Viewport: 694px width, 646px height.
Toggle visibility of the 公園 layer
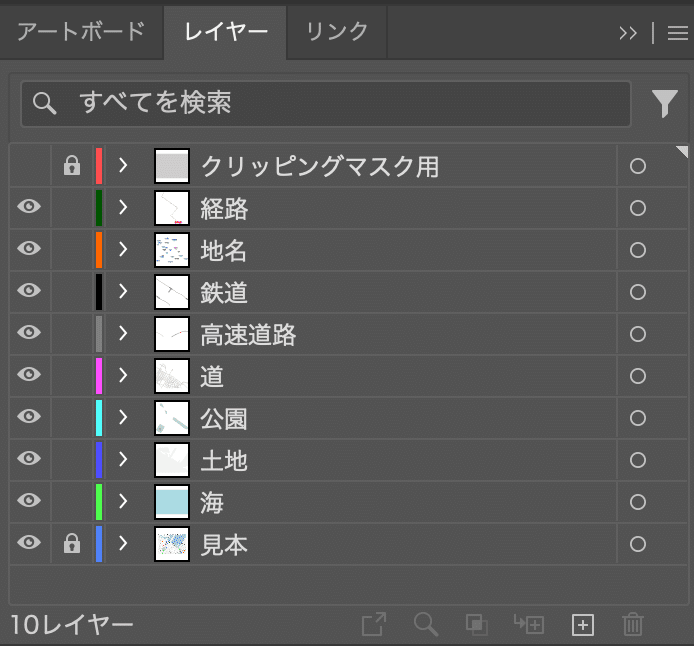point(29,416)
